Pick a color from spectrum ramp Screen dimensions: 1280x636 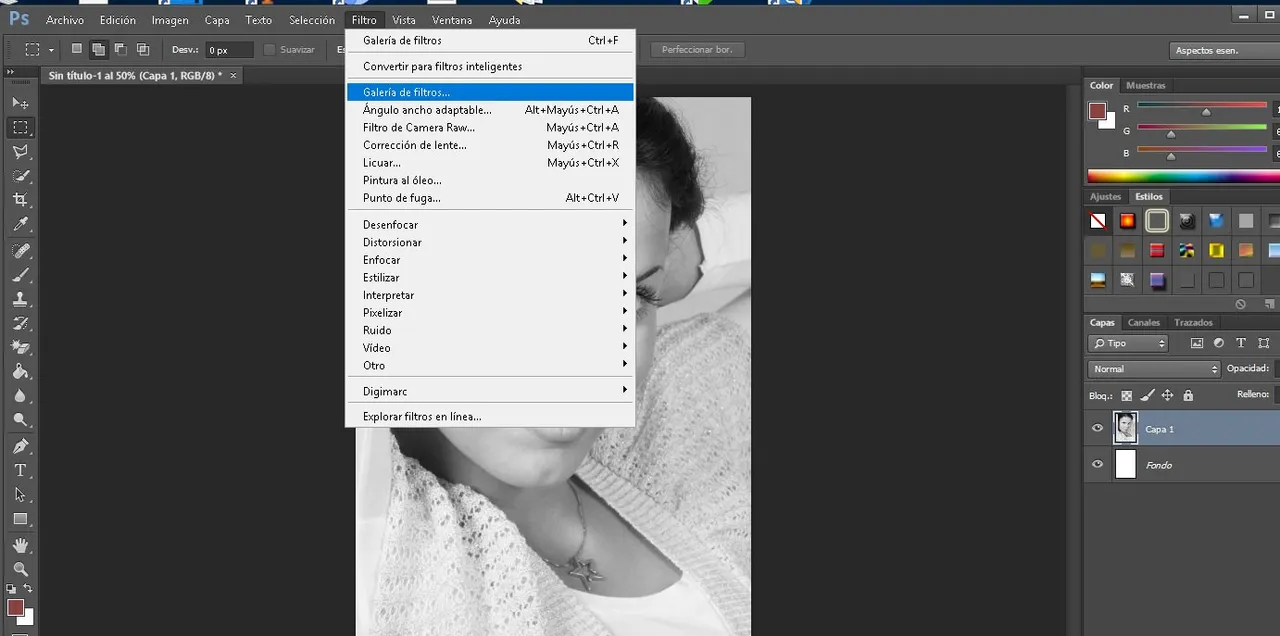coord(1184,176)
